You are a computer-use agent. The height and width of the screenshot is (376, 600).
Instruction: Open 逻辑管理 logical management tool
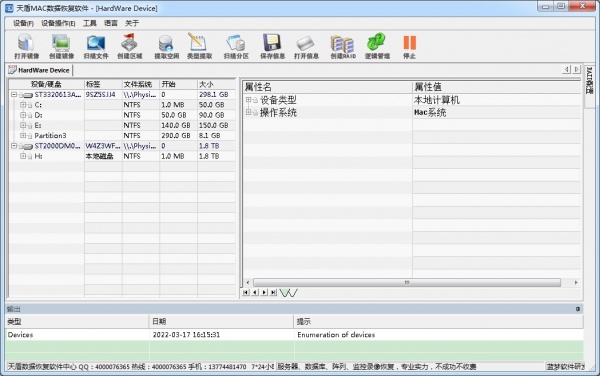tap(377, 47)
